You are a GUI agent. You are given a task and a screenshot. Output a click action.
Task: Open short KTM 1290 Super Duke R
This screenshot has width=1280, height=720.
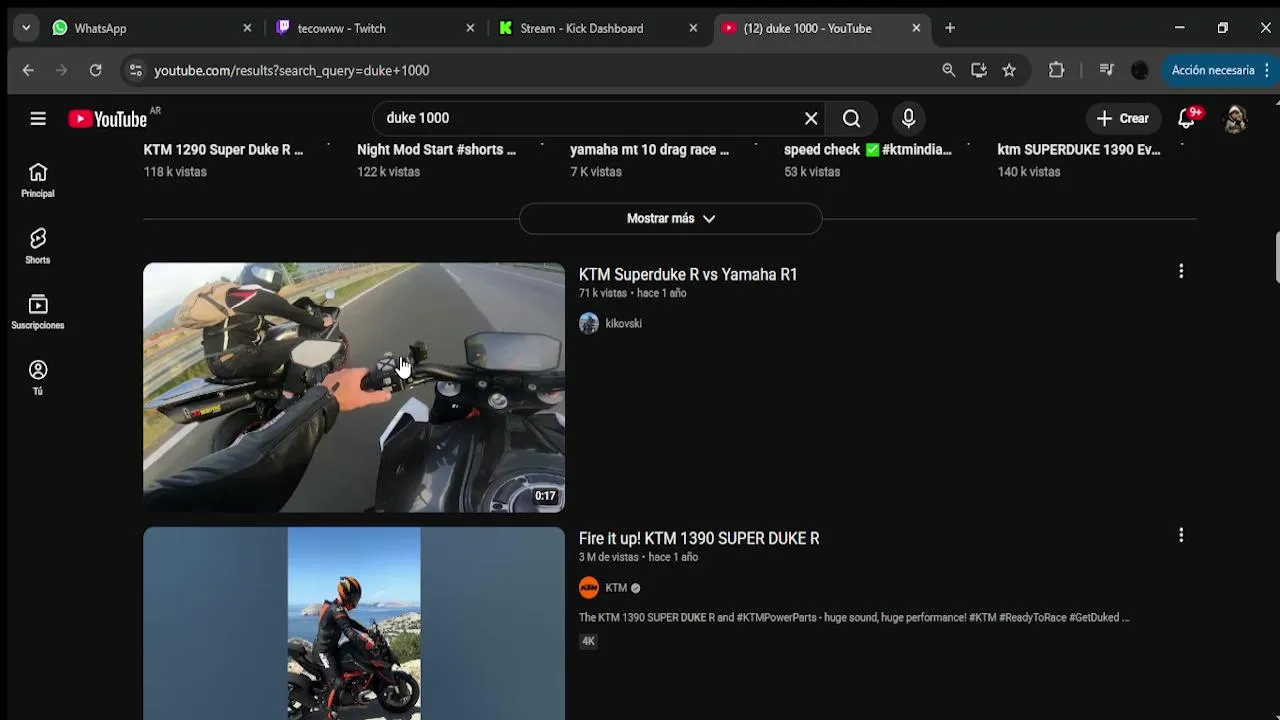(223, 150)
